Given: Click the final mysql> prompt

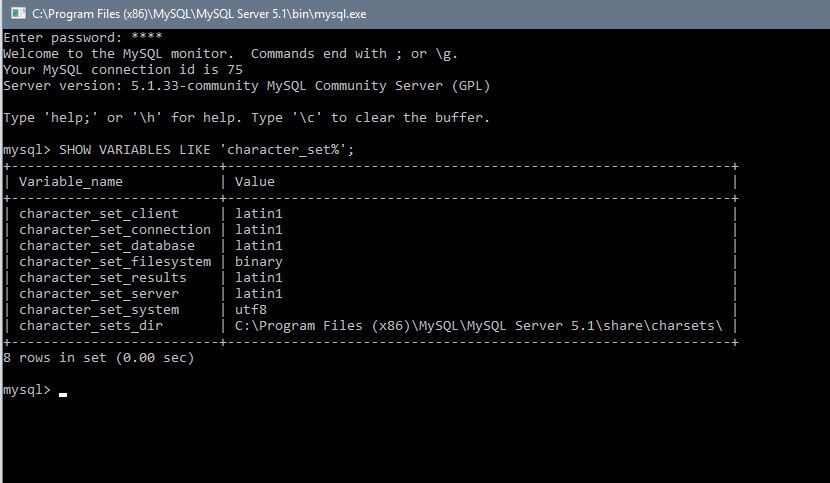Looking at the screenshot, I should click(x=27, y=390).
